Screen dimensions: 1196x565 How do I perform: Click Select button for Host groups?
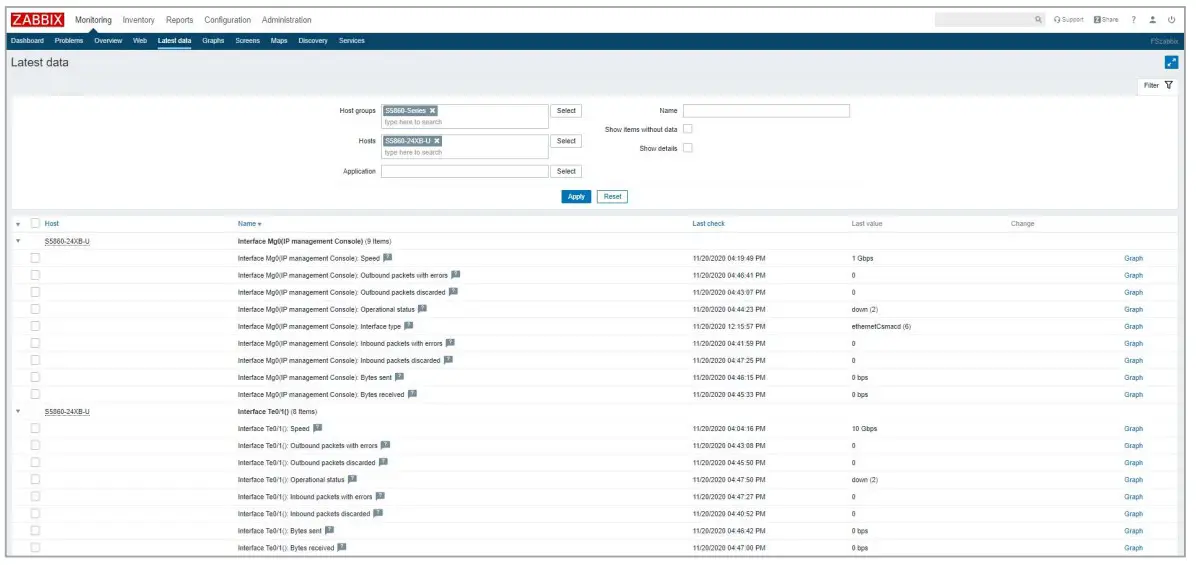tap(566, 111)
